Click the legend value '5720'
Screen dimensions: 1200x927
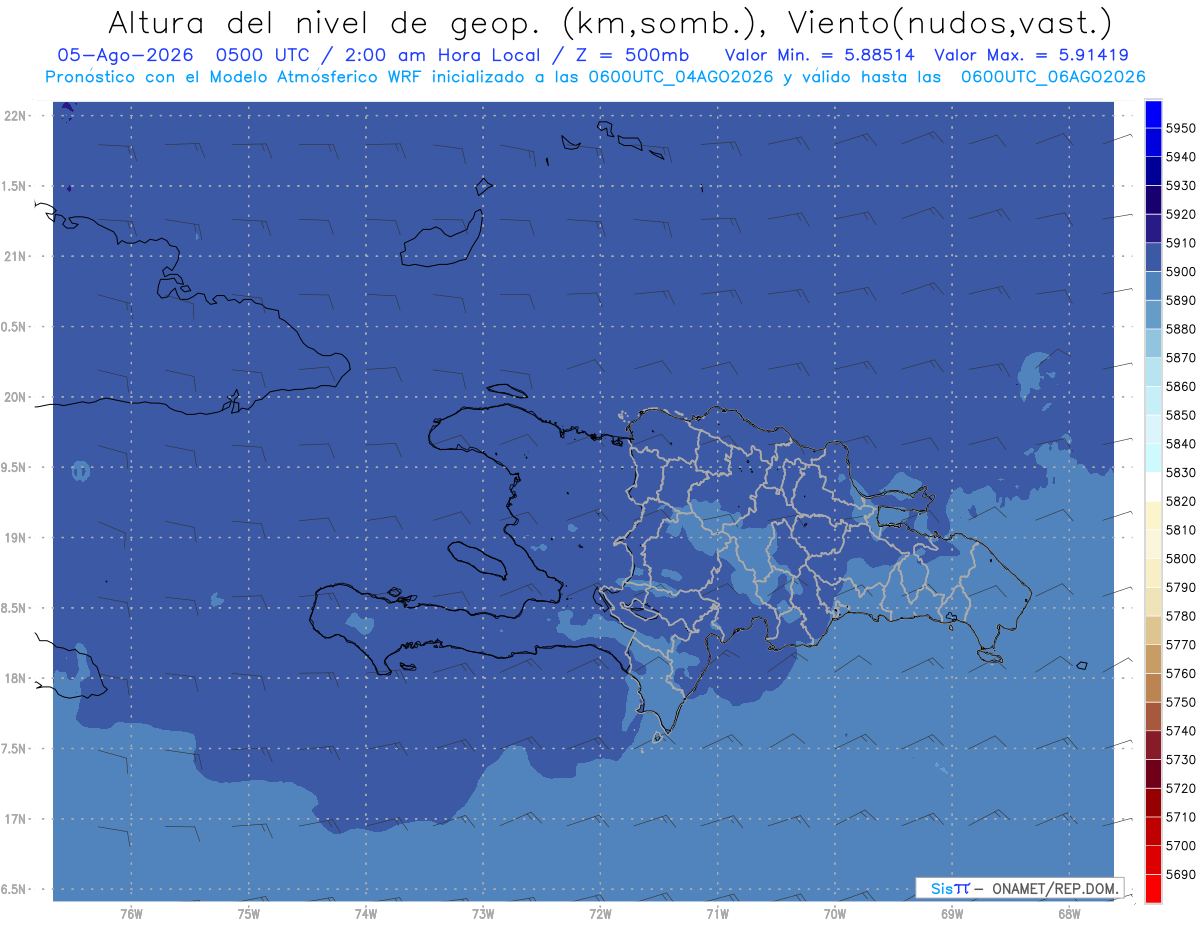coord(1181,788)
